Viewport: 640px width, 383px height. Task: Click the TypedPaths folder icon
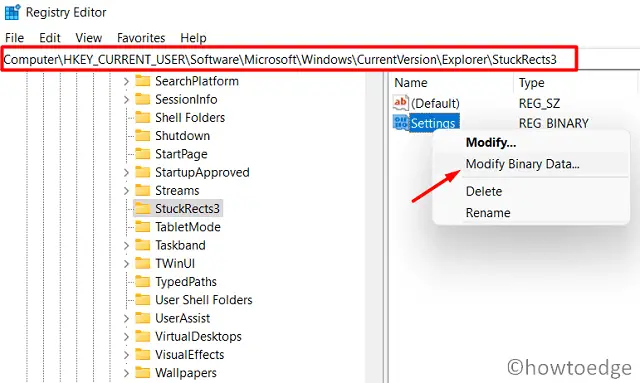click(142, 282)
